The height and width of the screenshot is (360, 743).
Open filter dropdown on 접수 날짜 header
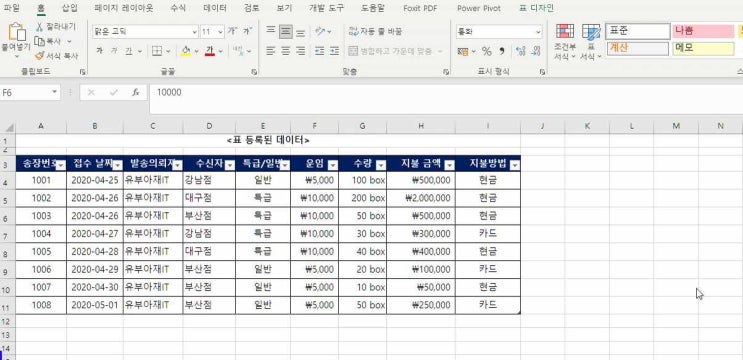tap(118, 164)
